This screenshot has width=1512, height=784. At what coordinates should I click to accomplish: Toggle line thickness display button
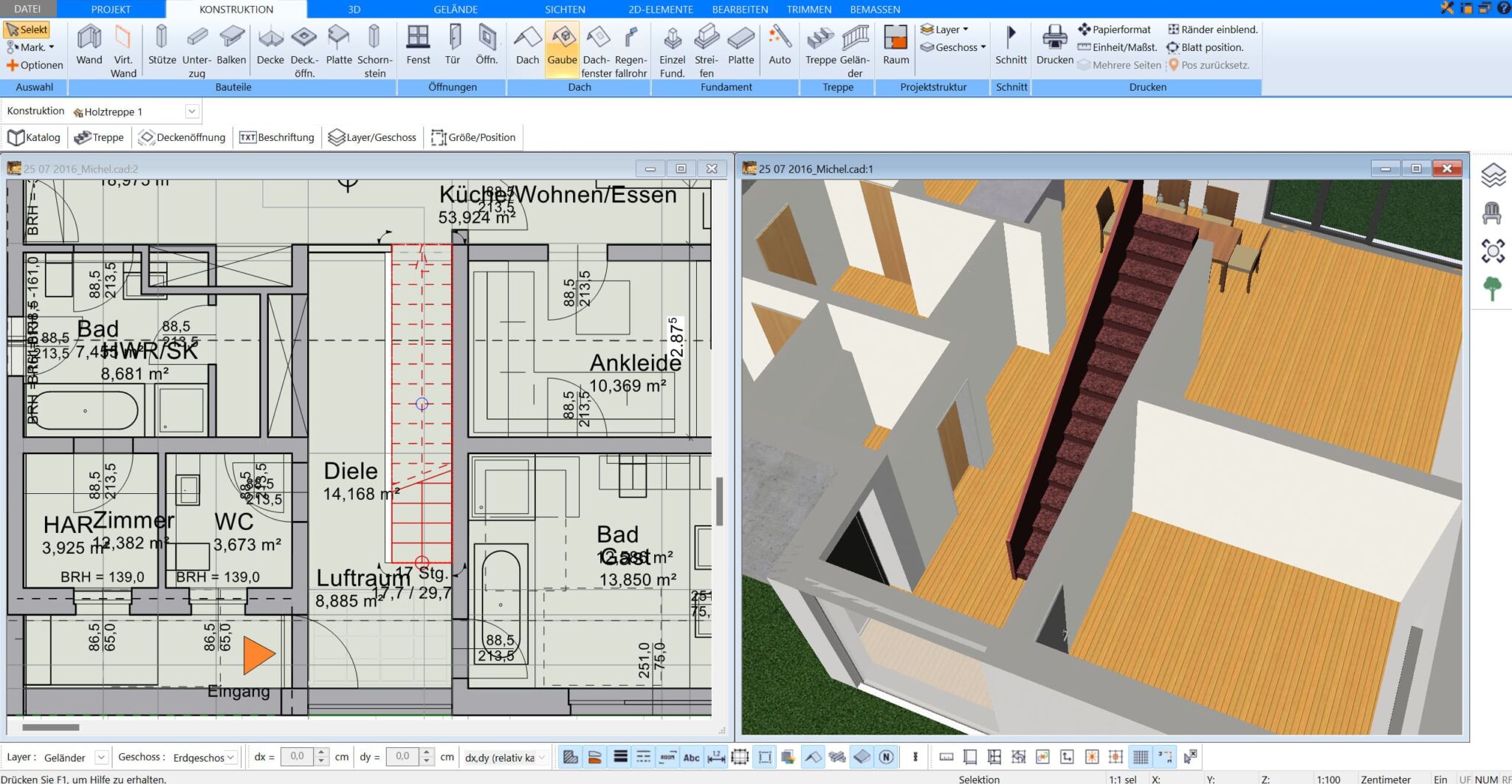coord(620,757)
